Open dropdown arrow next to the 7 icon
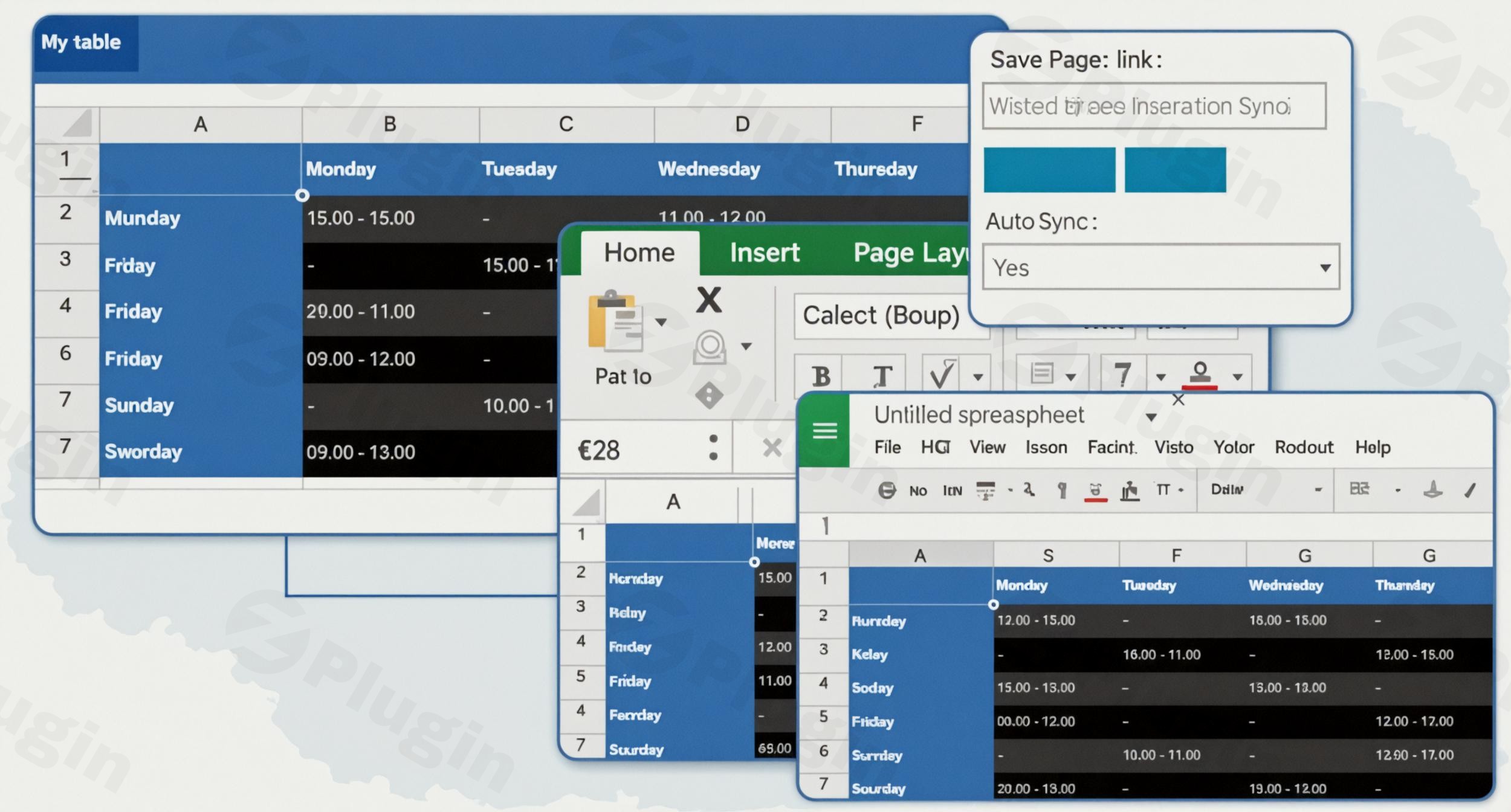Viewport: 1511px width, 812px height. point(1160,377)
